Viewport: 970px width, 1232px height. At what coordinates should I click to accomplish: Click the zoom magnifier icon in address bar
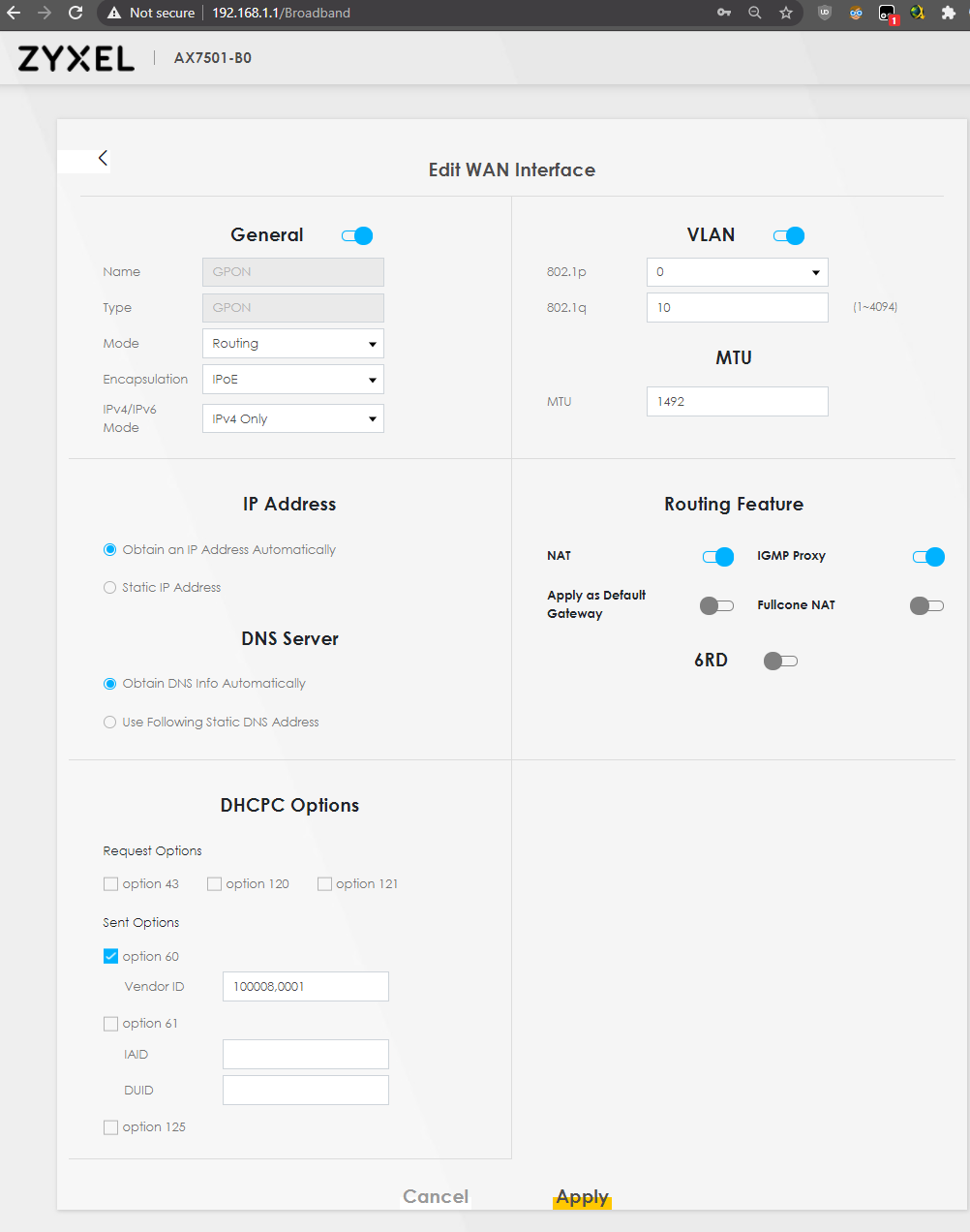(x=755, y=13)
